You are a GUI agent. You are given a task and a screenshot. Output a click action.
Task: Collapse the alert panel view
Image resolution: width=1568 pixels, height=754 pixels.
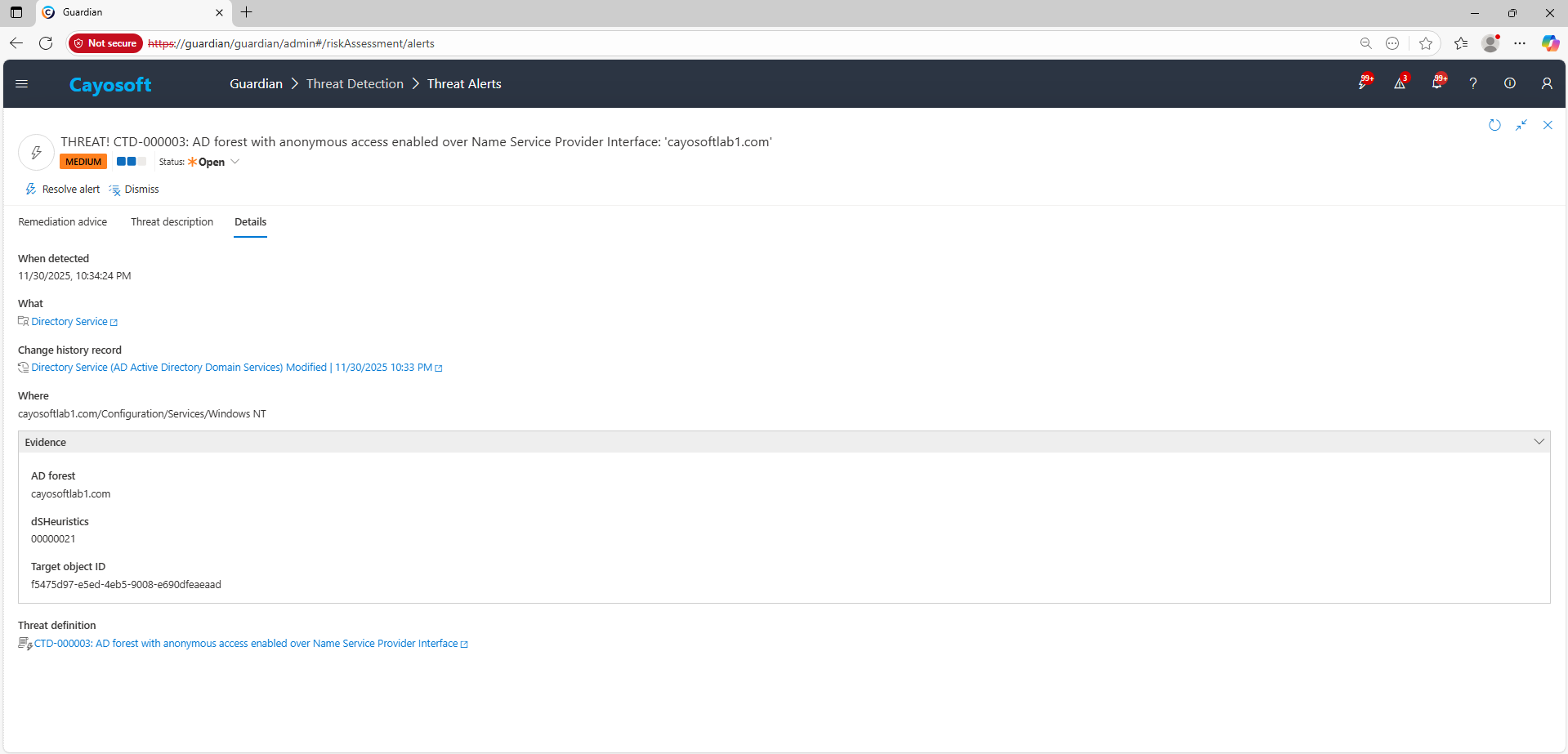coord(1521,125)
